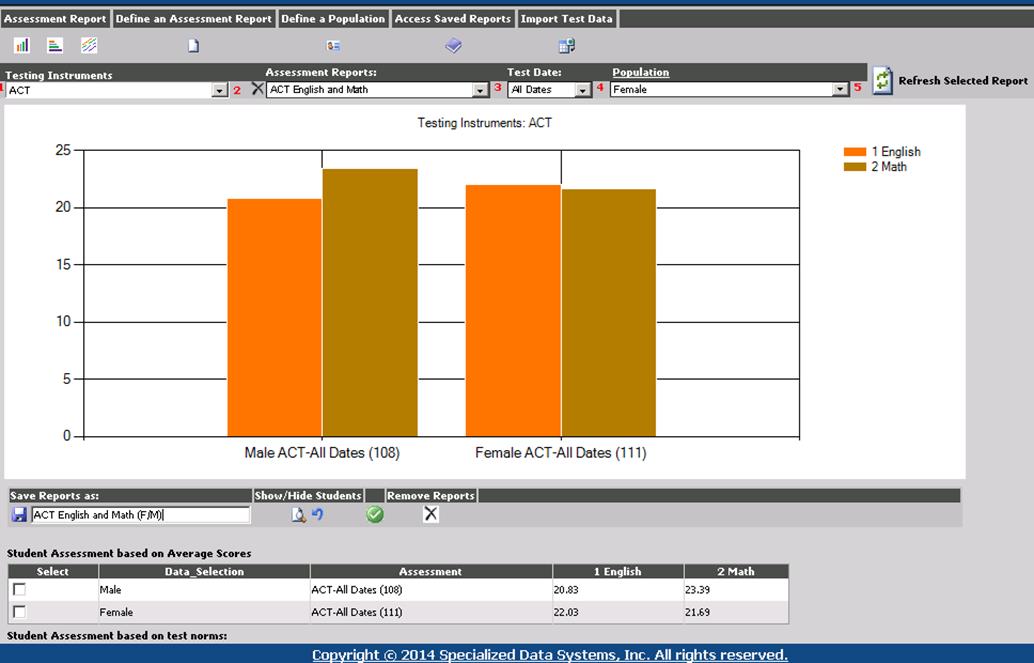Screen dimensions: 1034x663
Task: Switch to Define a Population tab
Action: (x=332, y=19)
